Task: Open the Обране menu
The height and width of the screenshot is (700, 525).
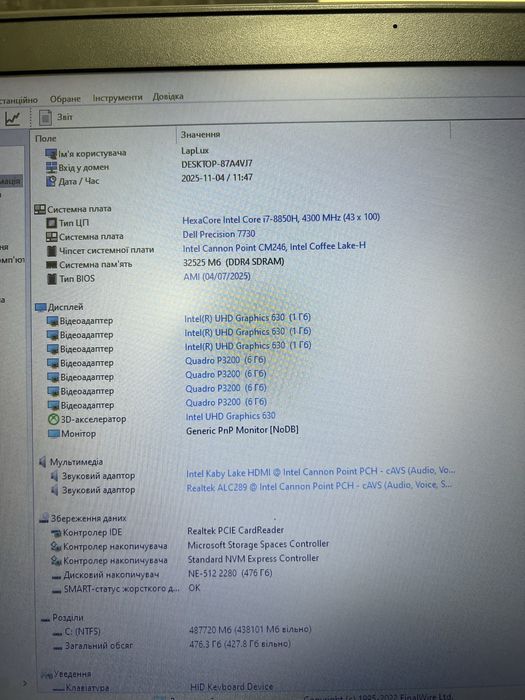Action: (x=65, y=99)
